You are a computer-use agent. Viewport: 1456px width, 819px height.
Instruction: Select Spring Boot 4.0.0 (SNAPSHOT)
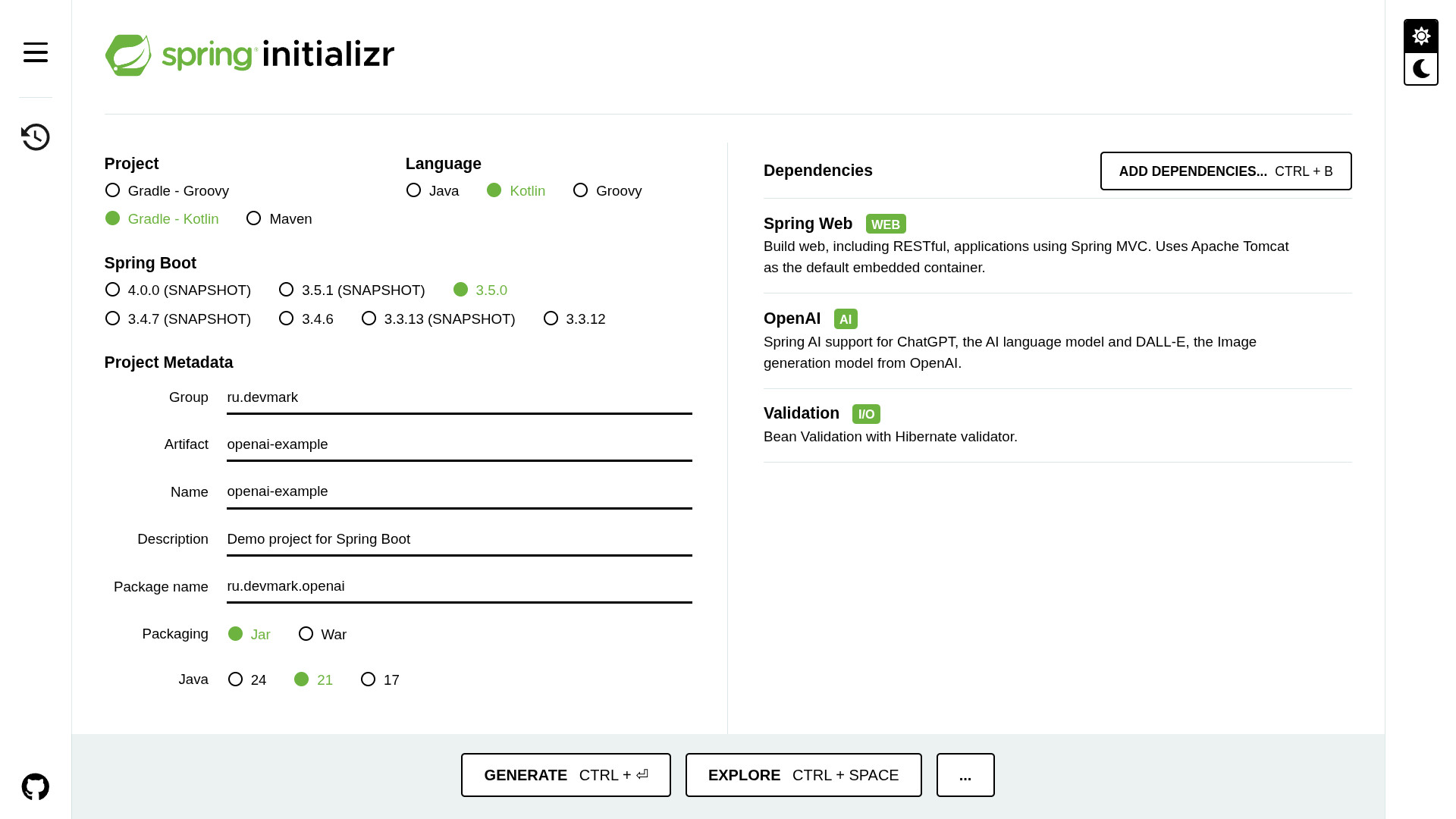click(177, 290)
